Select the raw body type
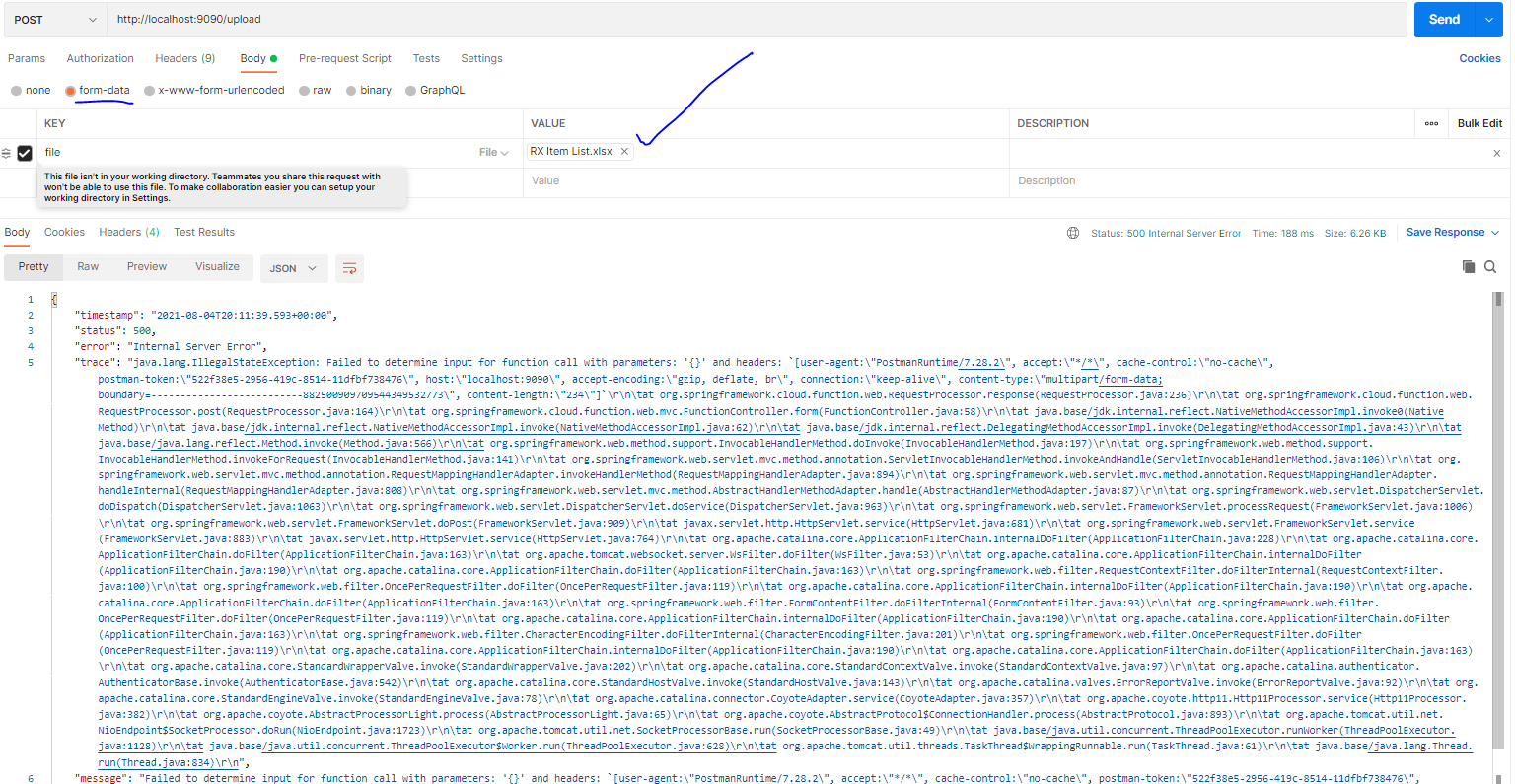Screen dimensions: 1515x784 [316, 90]
